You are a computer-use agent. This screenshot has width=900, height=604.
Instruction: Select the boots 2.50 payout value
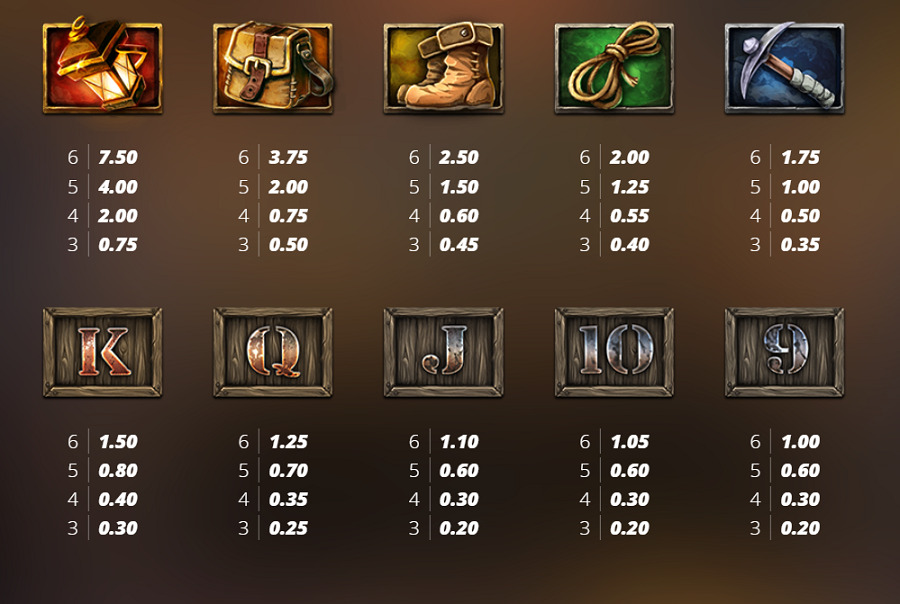(459, 157)
